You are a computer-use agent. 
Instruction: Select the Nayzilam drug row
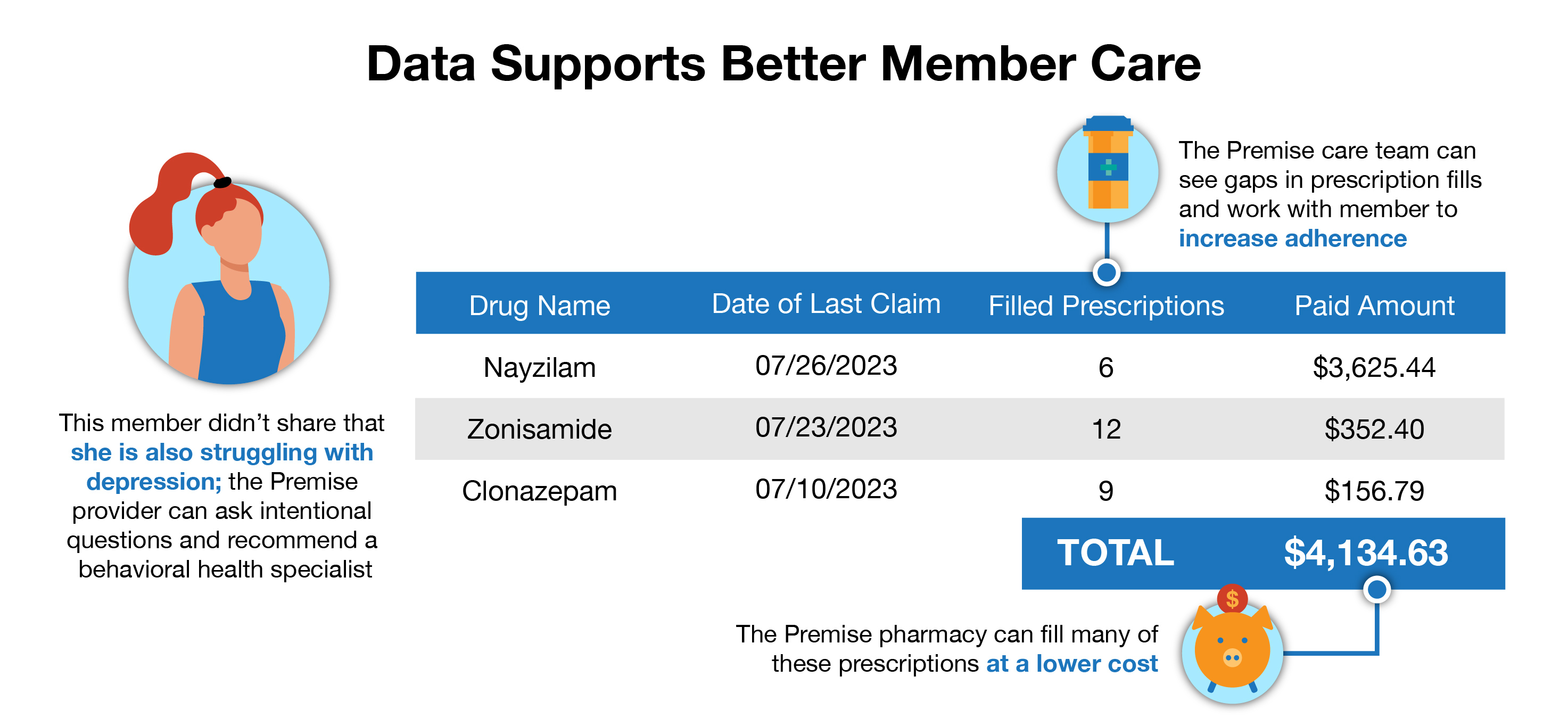(x=960, y=366)
